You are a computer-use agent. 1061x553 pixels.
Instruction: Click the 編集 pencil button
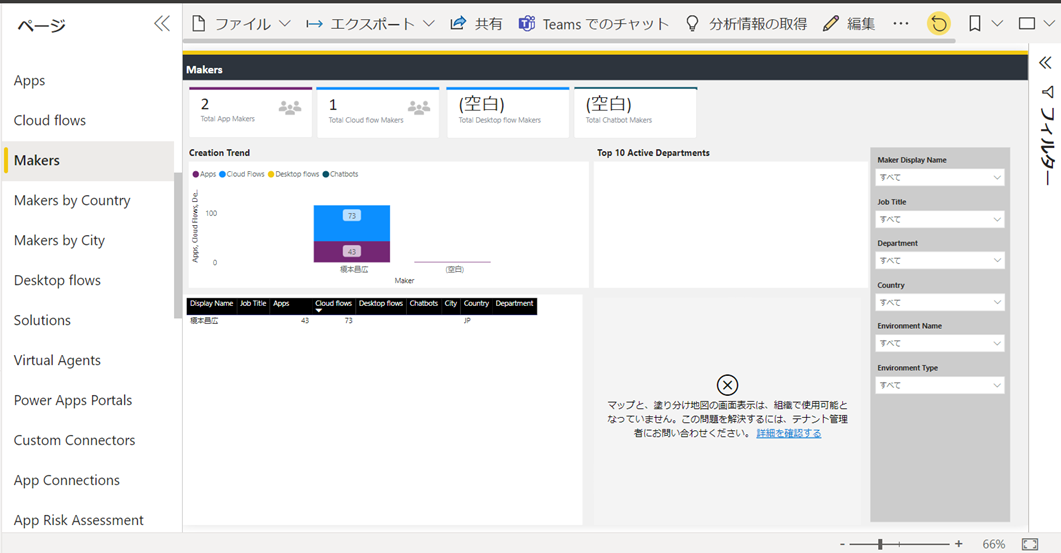point(849,24)
